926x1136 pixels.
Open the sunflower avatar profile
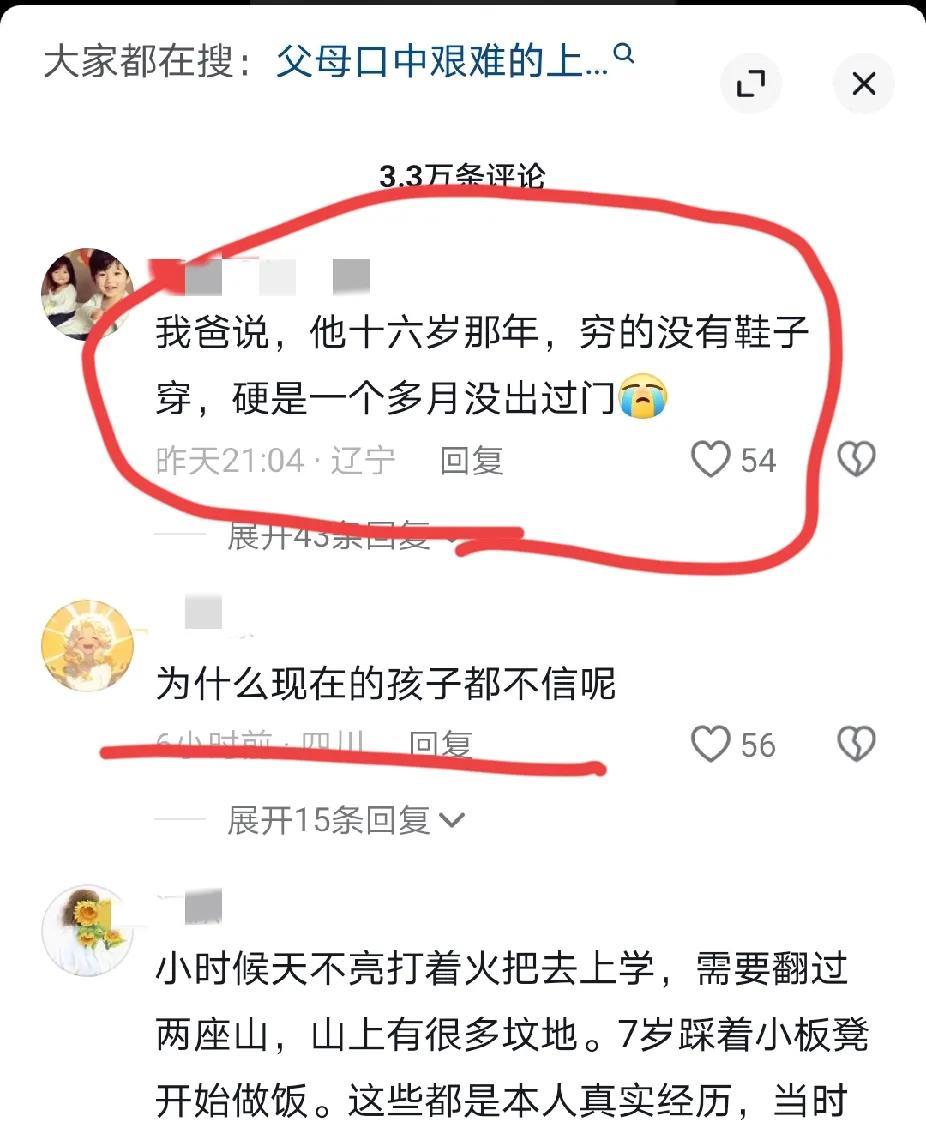tap(88, 930)
